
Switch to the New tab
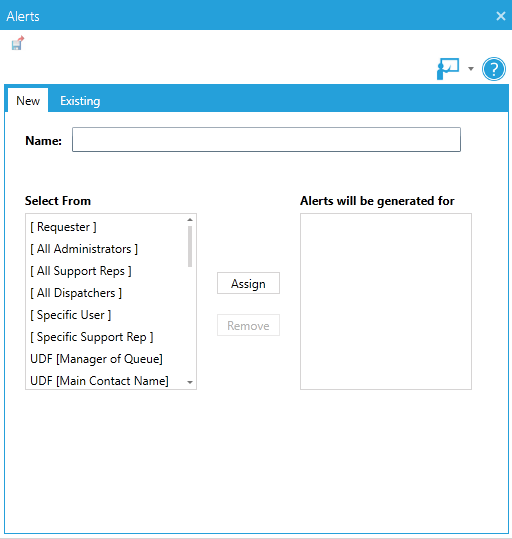point(28,100)
